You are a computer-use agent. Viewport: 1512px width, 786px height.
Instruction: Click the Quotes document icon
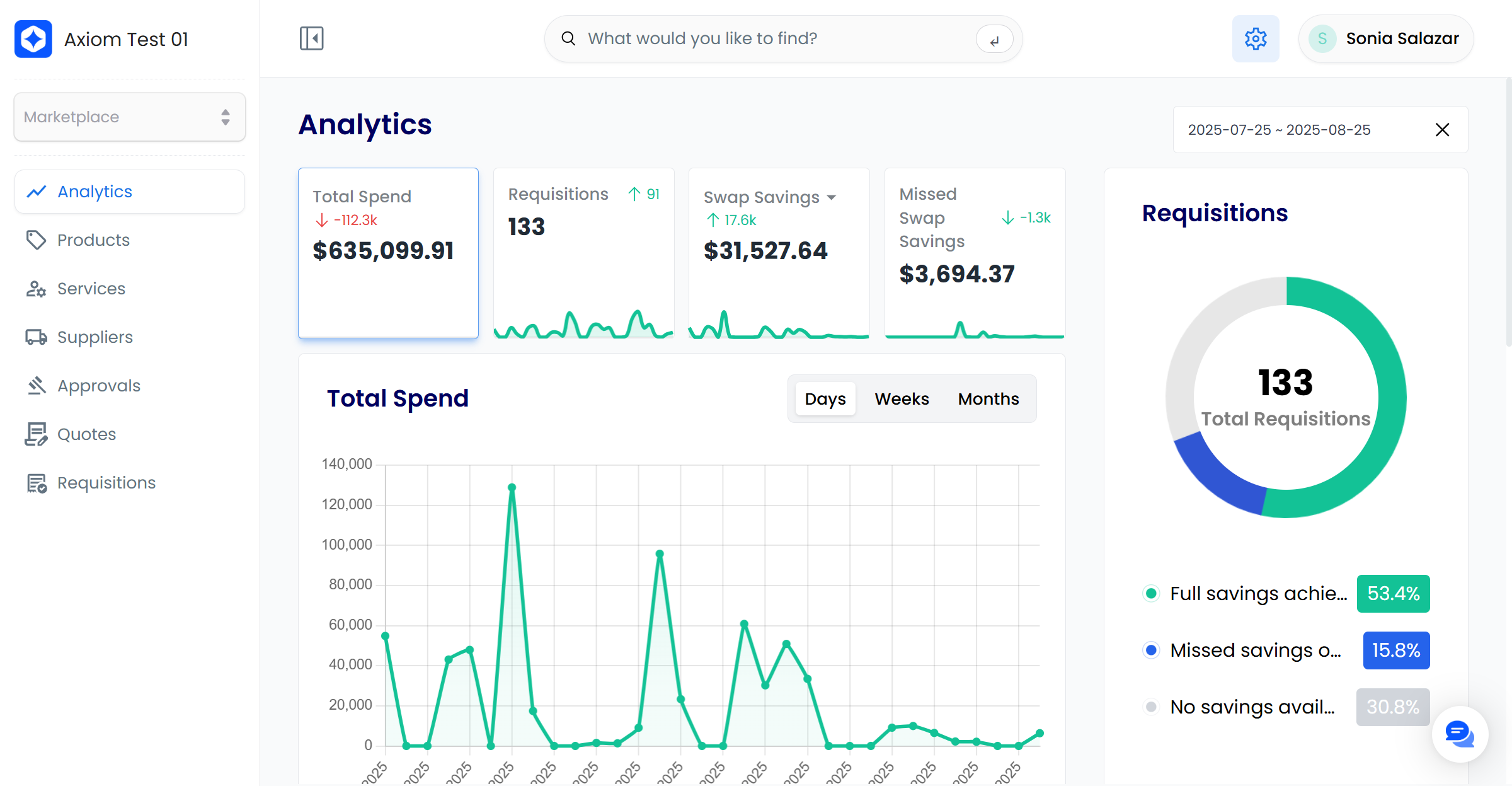36,434
